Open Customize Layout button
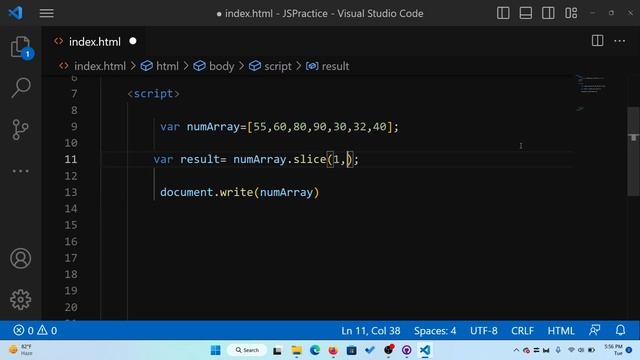Image resolution: width=640 pixels, height=360 pixels. pyautogui.click(x=571, y=13)
